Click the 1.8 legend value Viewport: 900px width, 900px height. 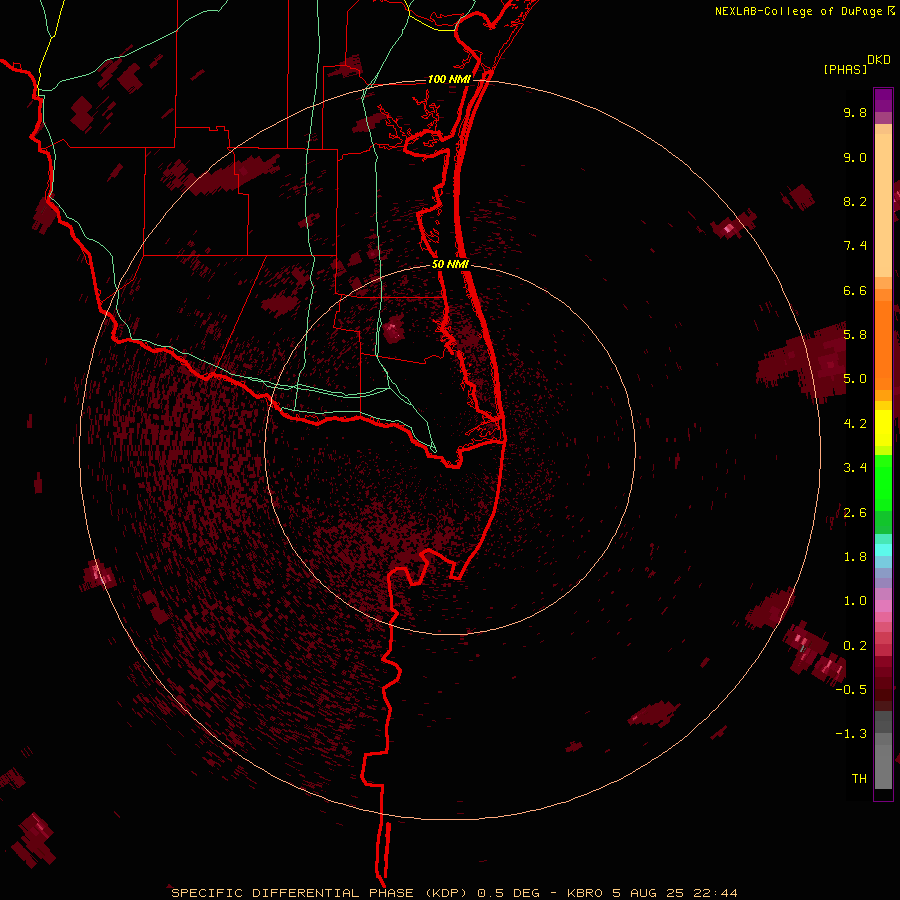pos(855,557)
